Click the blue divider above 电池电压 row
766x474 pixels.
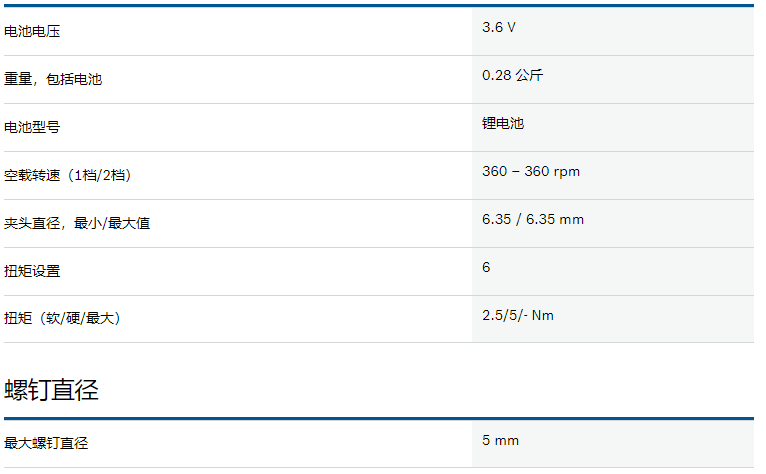point(379,6)
